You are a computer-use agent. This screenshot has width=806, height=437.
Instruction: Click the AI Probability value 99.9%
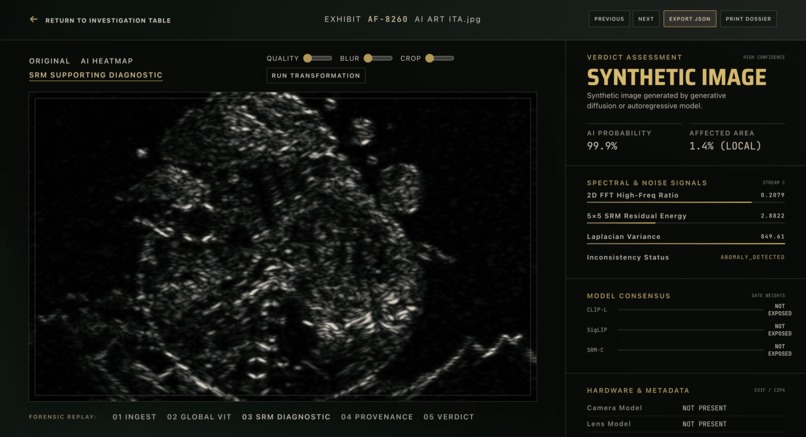(602, 146)
